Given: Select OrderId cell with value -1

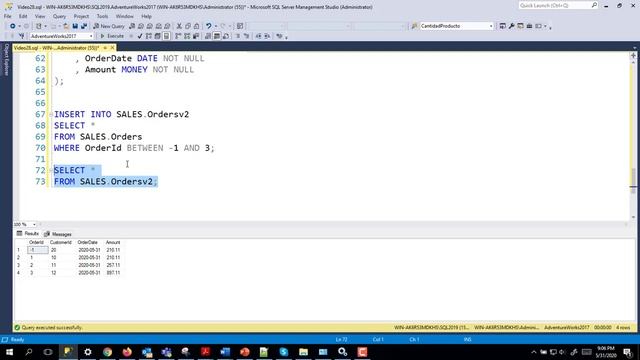Looking at the screenshot, I should coord(38,250).
